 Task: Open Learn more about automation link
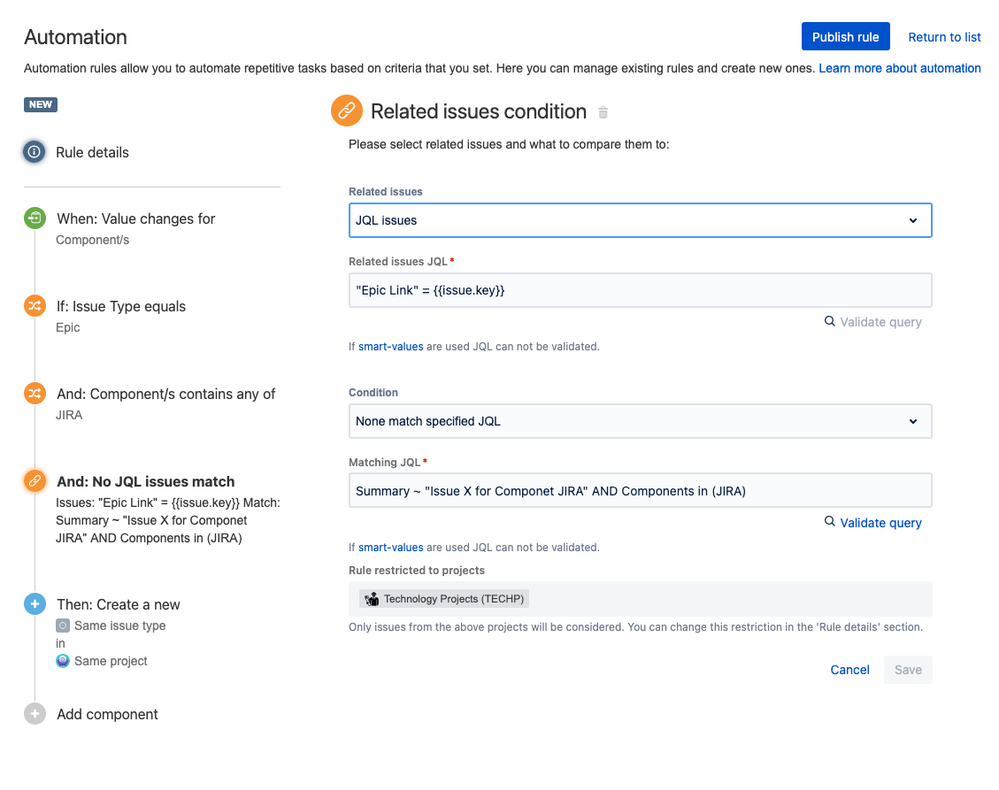pyautogui.click(x=899, y=68)
